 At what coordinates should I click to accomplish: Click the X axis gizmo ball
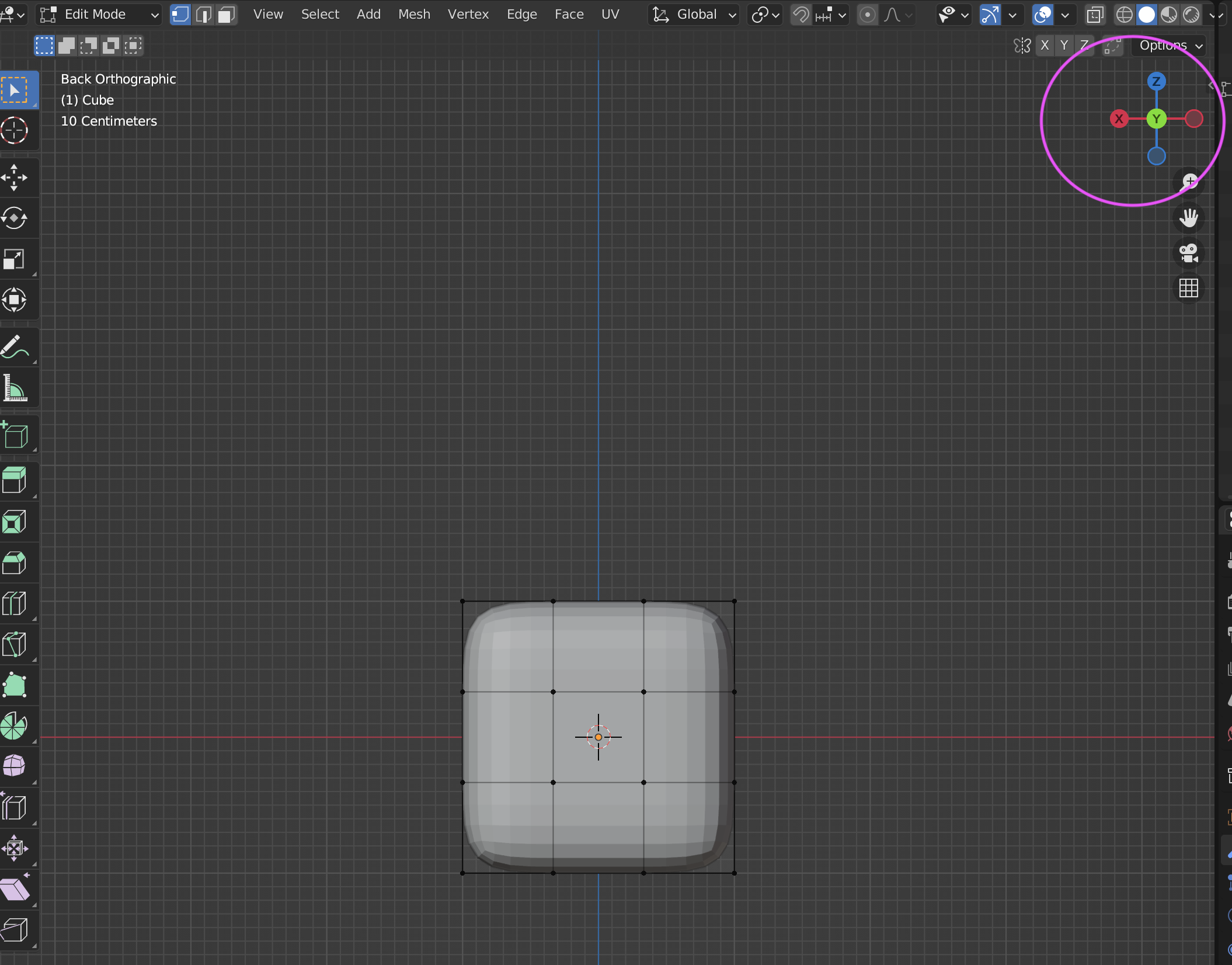tap(1119, 119)
